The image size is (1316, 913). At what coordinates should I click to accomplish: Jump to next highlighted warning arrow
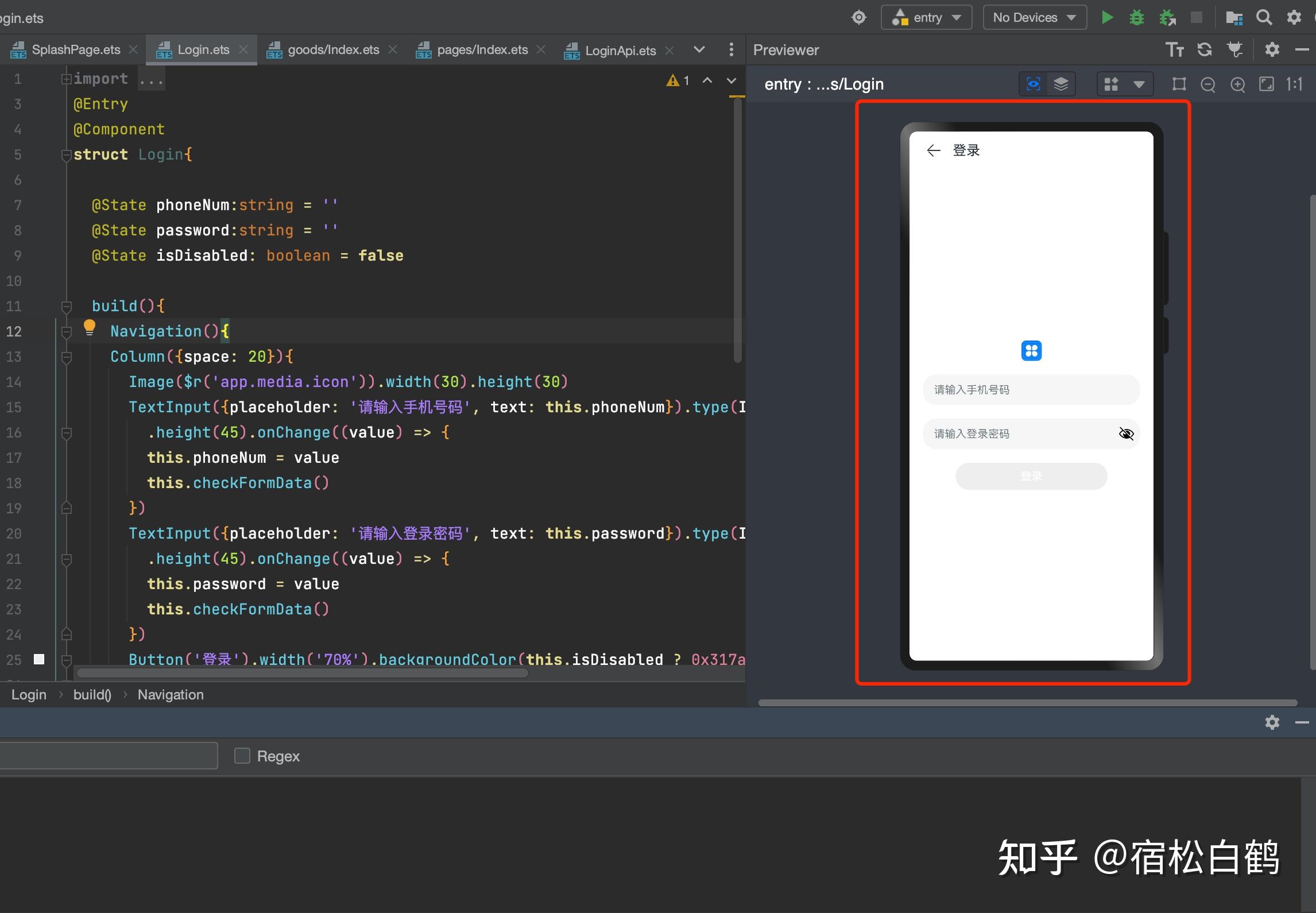pos(731,81)
